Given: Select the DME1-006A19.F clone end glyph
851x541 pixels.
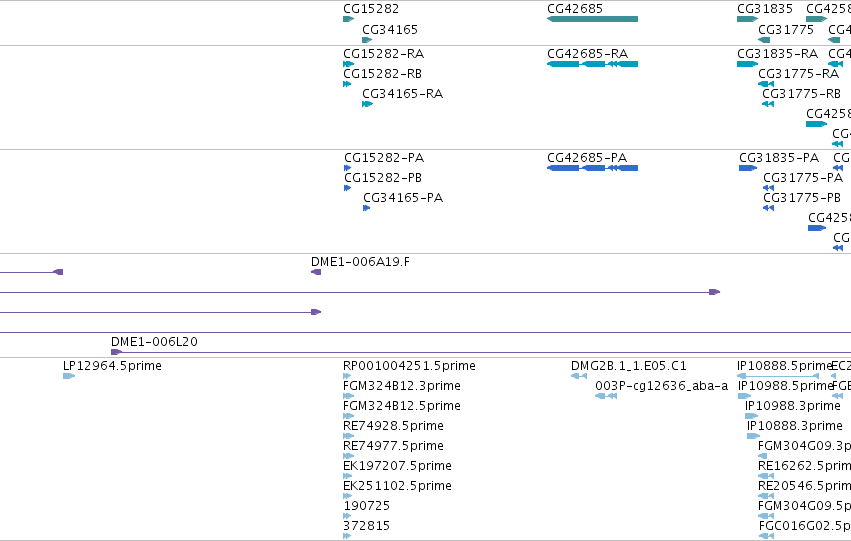Looking at the screenshot, I should (316, 272).
